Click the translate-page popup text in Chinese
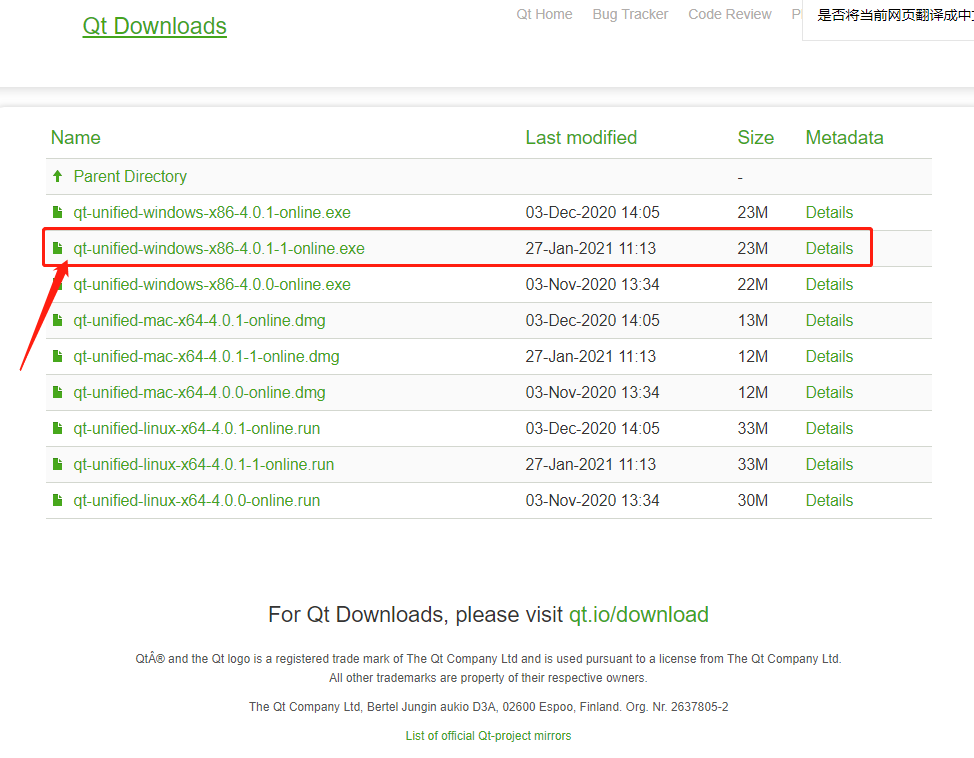Screen dimensions: 974x758 895,16
